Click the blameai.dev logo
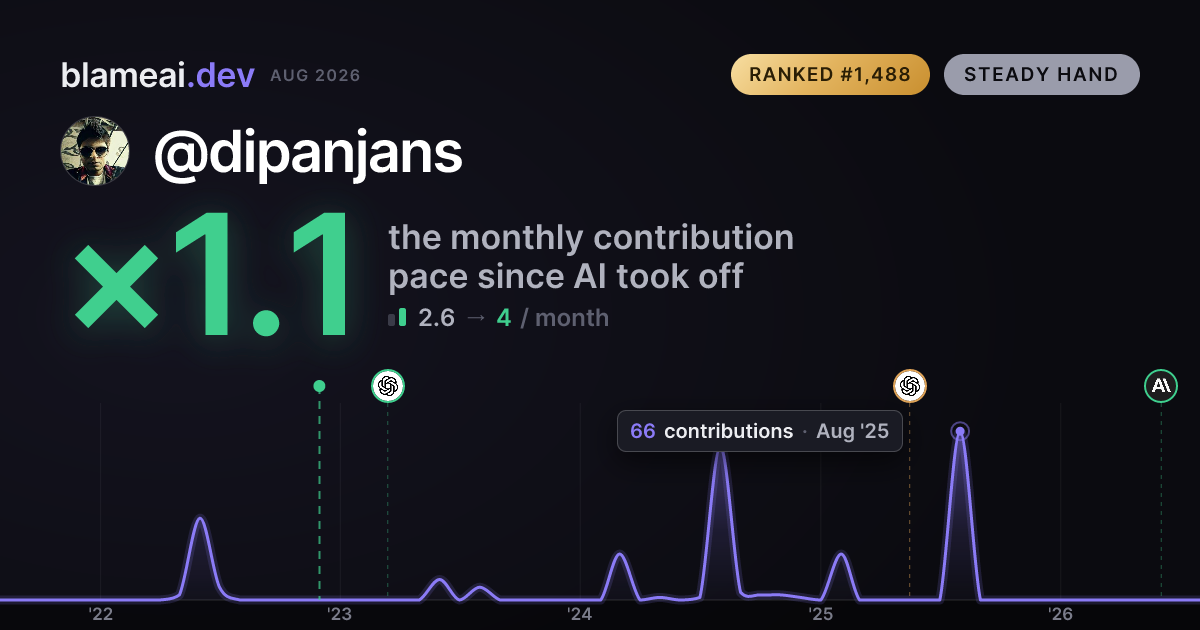This screenshot has height=630, width=1200. pos(157,75)
